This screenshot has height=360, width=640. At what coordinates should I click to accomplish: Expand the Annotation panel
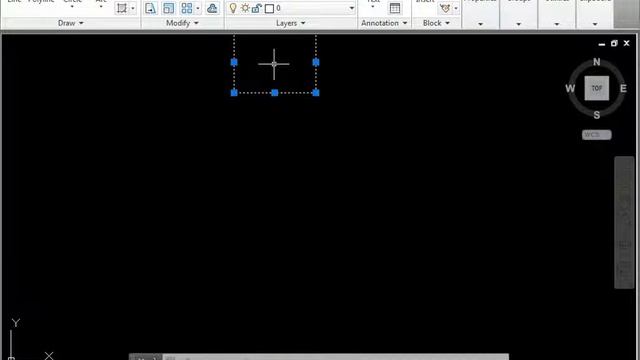(x=384, y=23)
